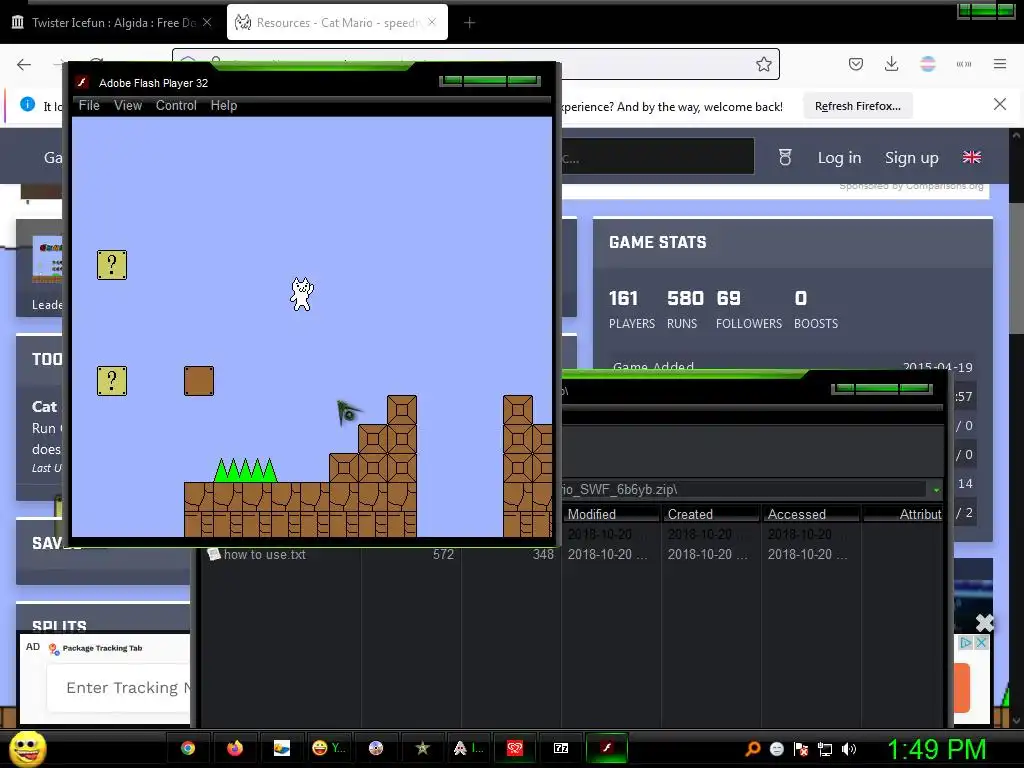Click the Log in link

(839, 157)
